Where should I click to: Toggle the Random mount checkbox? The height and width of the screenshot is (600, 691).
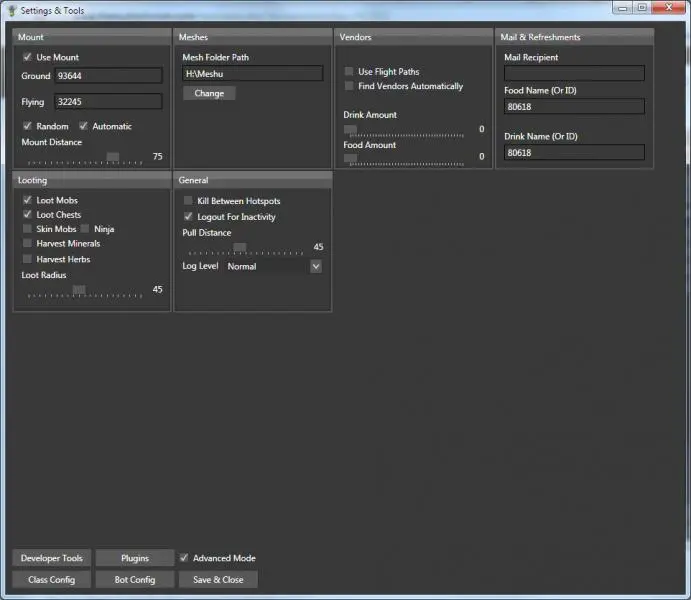(27, 127)
